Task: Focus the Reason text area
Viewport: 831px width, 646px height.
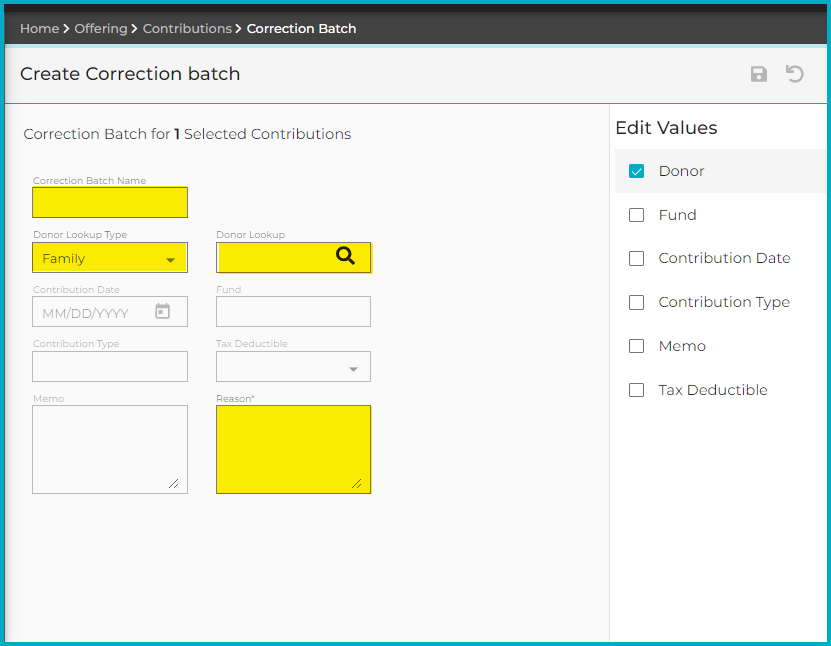Action: 293,449
